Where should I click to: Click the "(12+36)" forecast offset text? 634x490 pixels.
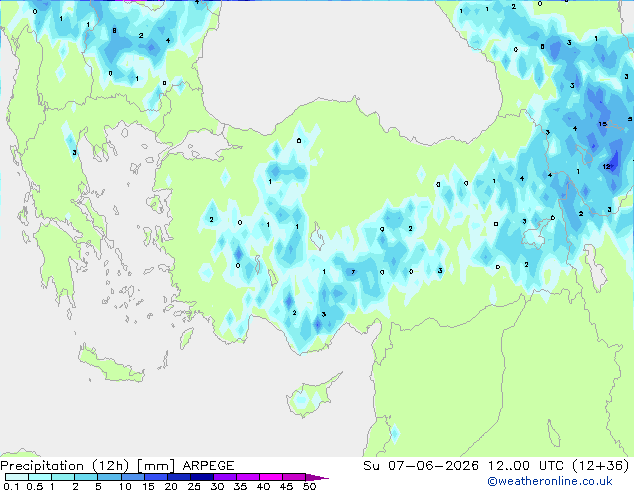pyautogui.click(x=601, y=466)
